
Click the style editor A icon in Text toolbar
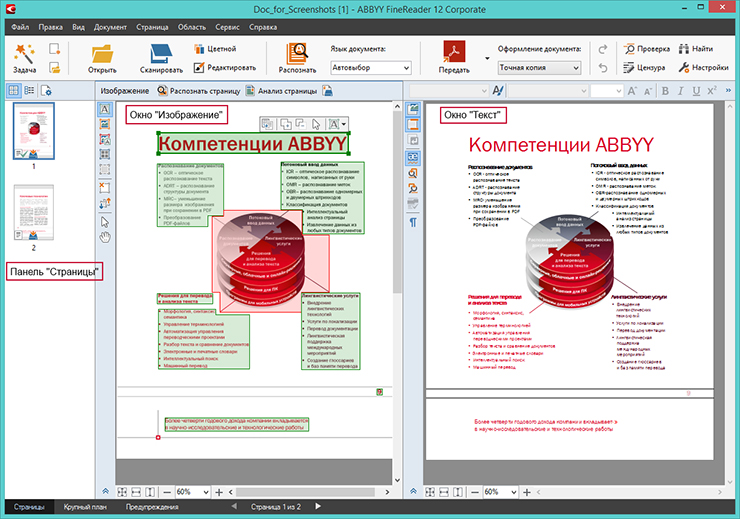coord(498,90)
